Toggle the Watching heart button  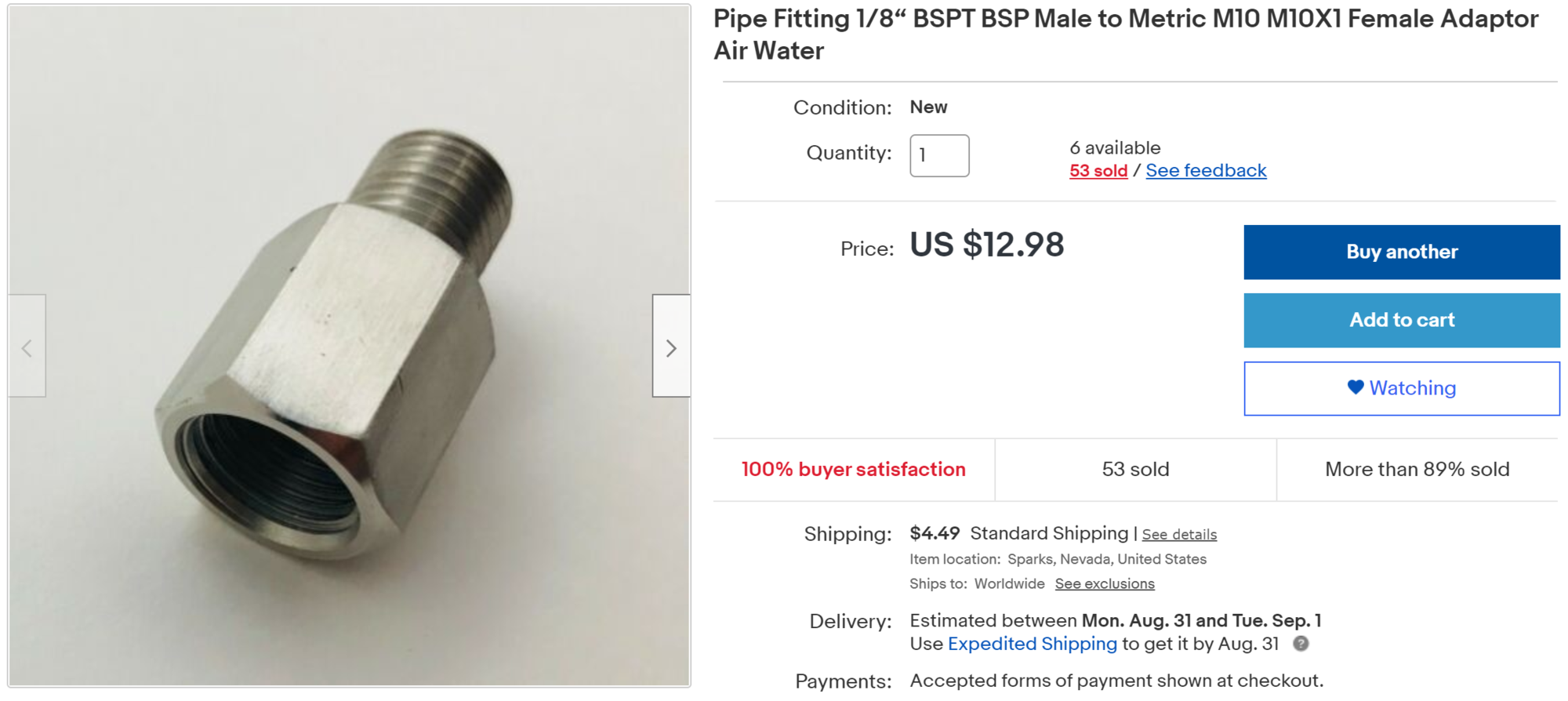(x=1401, y=388)
